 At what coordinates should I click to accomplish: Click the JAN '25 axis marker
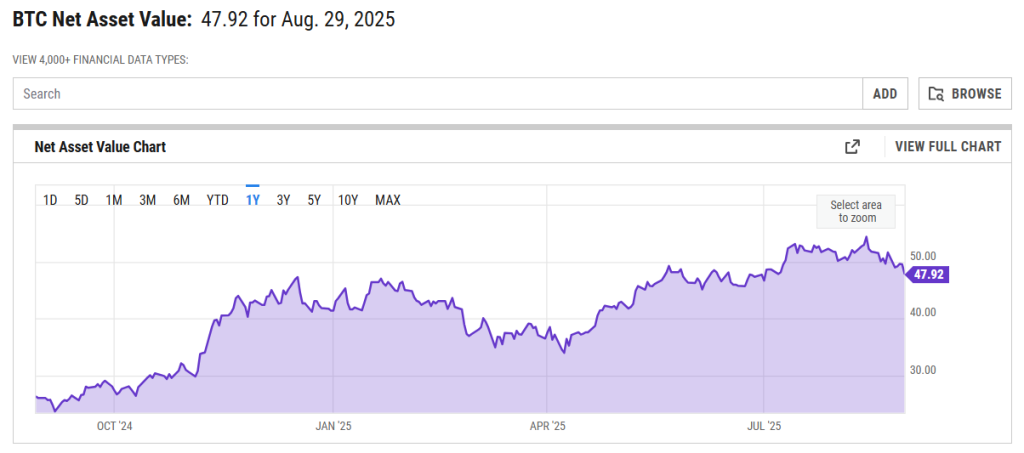pyautogui.click(x=333, y=426)
